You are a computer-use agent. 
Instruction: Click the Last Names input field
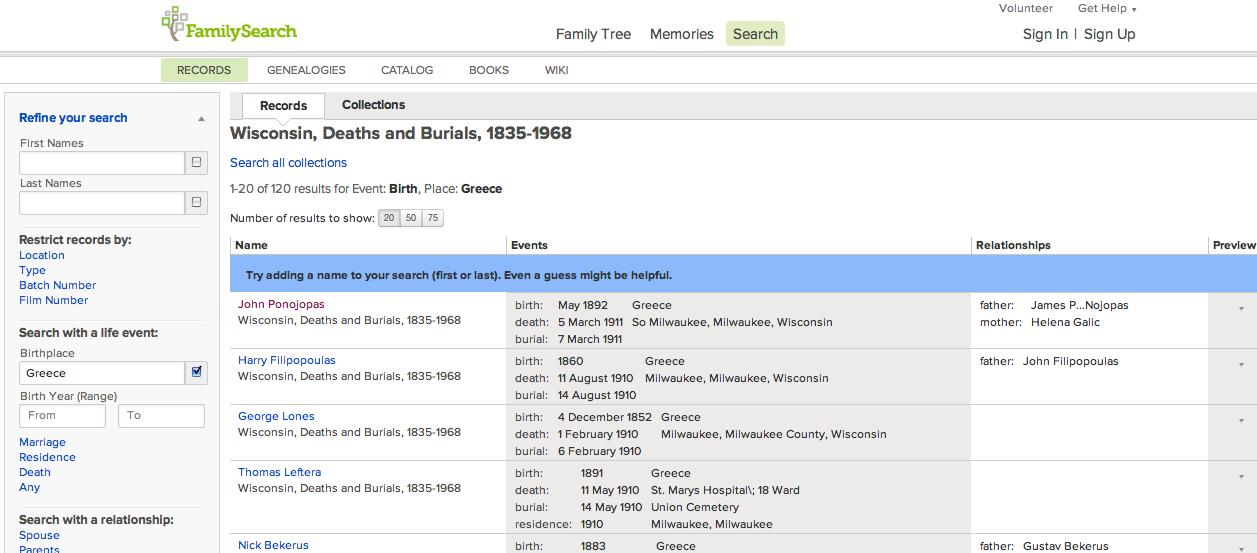point(102,203)
